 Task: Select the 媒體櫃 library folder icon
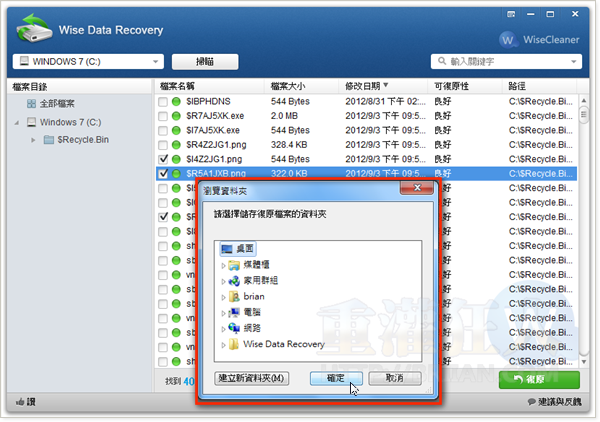(x=233, y=265)
